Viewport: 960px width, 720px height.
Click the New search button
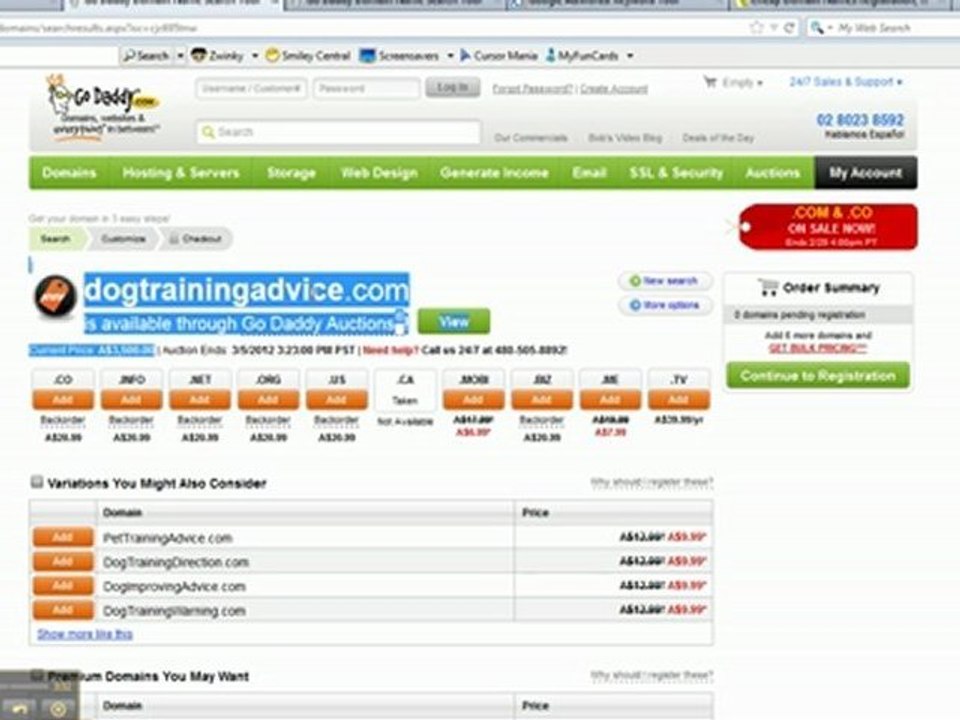pyautogui.click(x=665, y=281)
